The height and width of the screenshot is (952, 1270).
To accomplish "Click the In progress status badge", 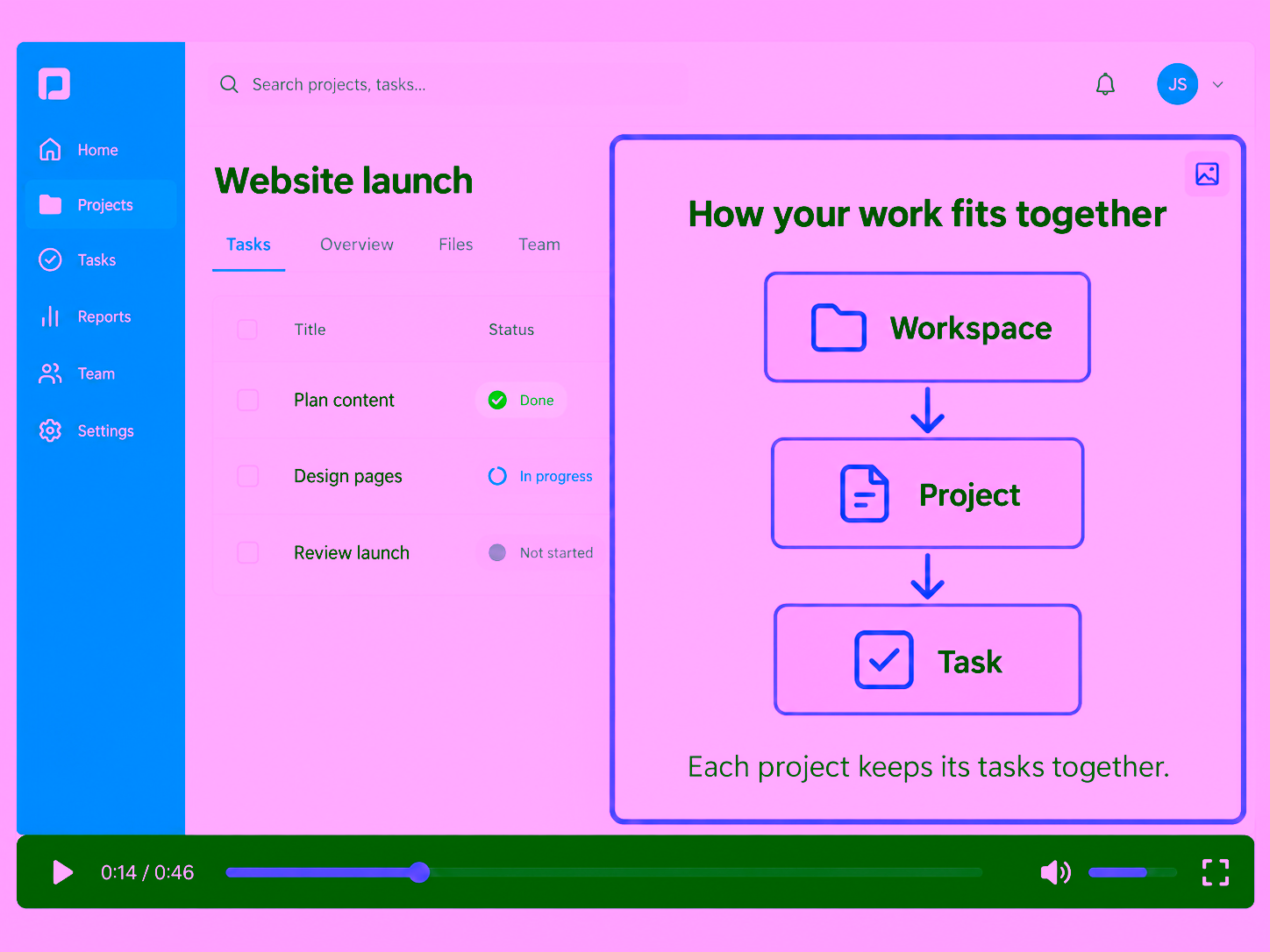I will pyautogui.click(x=540, y=476).
